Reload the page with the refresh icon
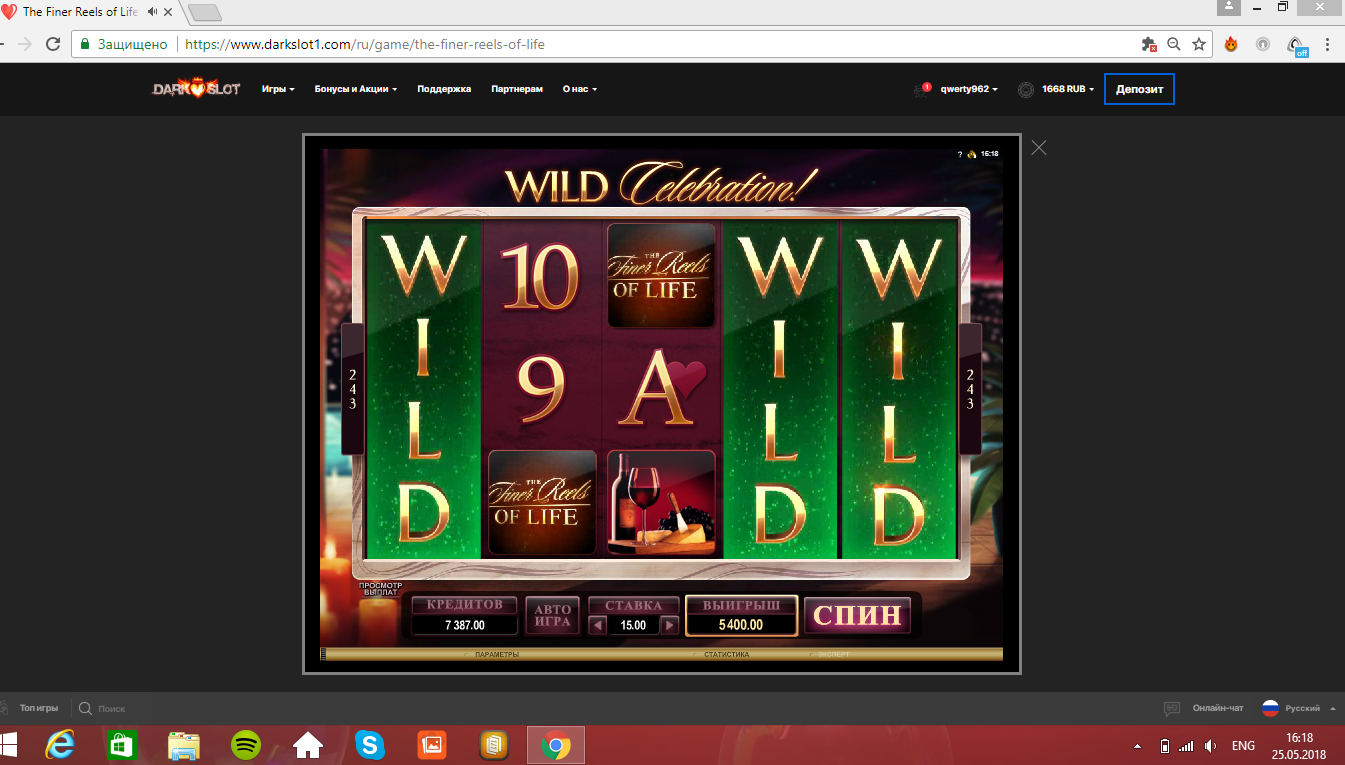1345x765 pixels. [x=54, y=44]
